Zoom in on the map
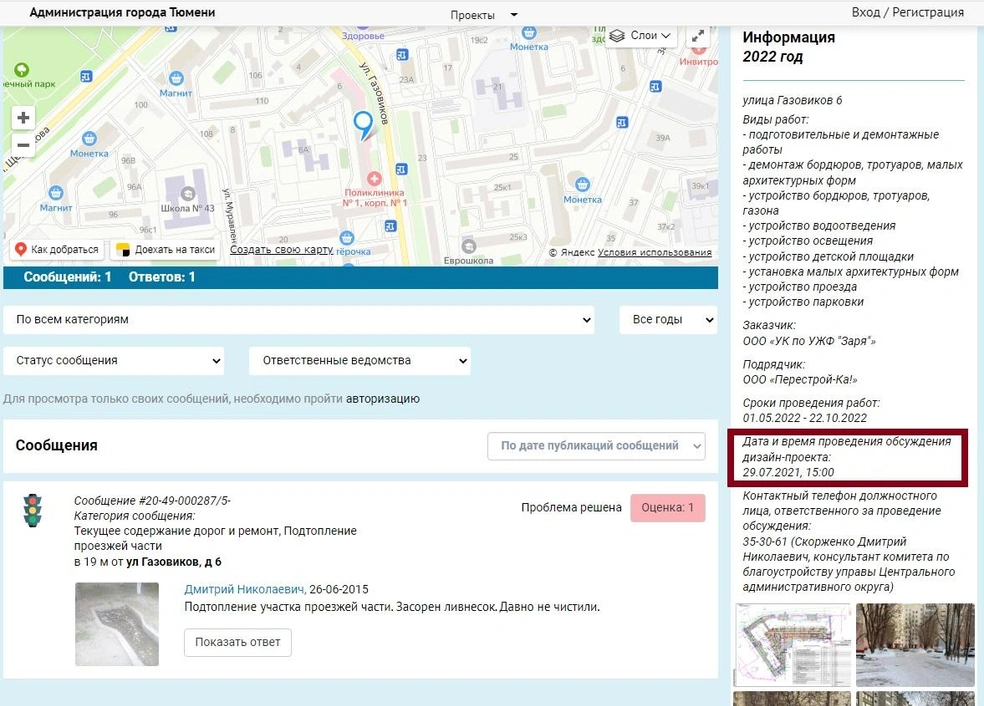The width and height of the screenshot is (984, 706). click(x=23, y=117)
